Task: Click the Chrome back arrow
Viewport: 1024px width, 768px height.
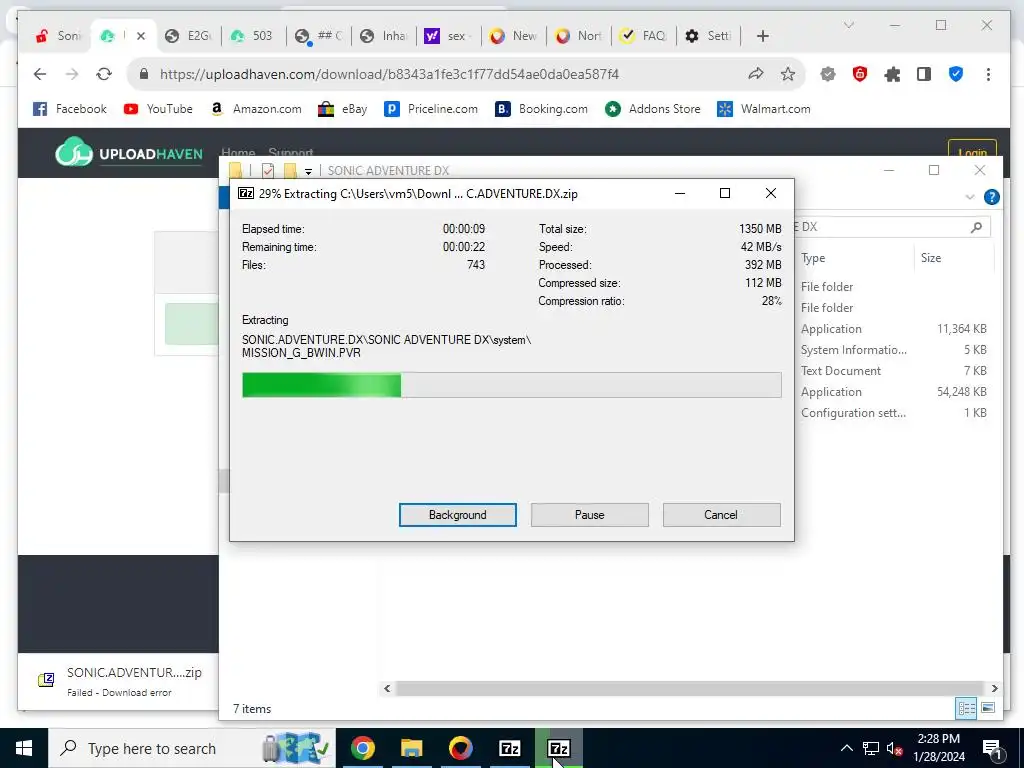Action: (x=40, y=74)
